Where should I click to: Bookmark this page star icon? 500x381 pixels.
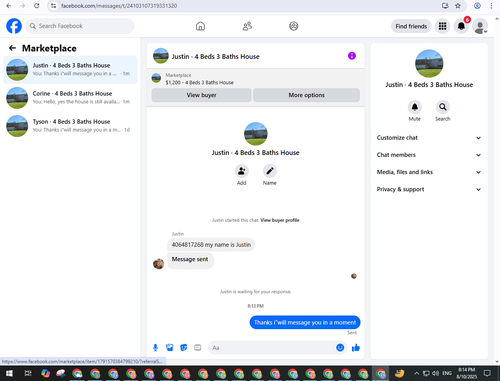pos(458,6)
